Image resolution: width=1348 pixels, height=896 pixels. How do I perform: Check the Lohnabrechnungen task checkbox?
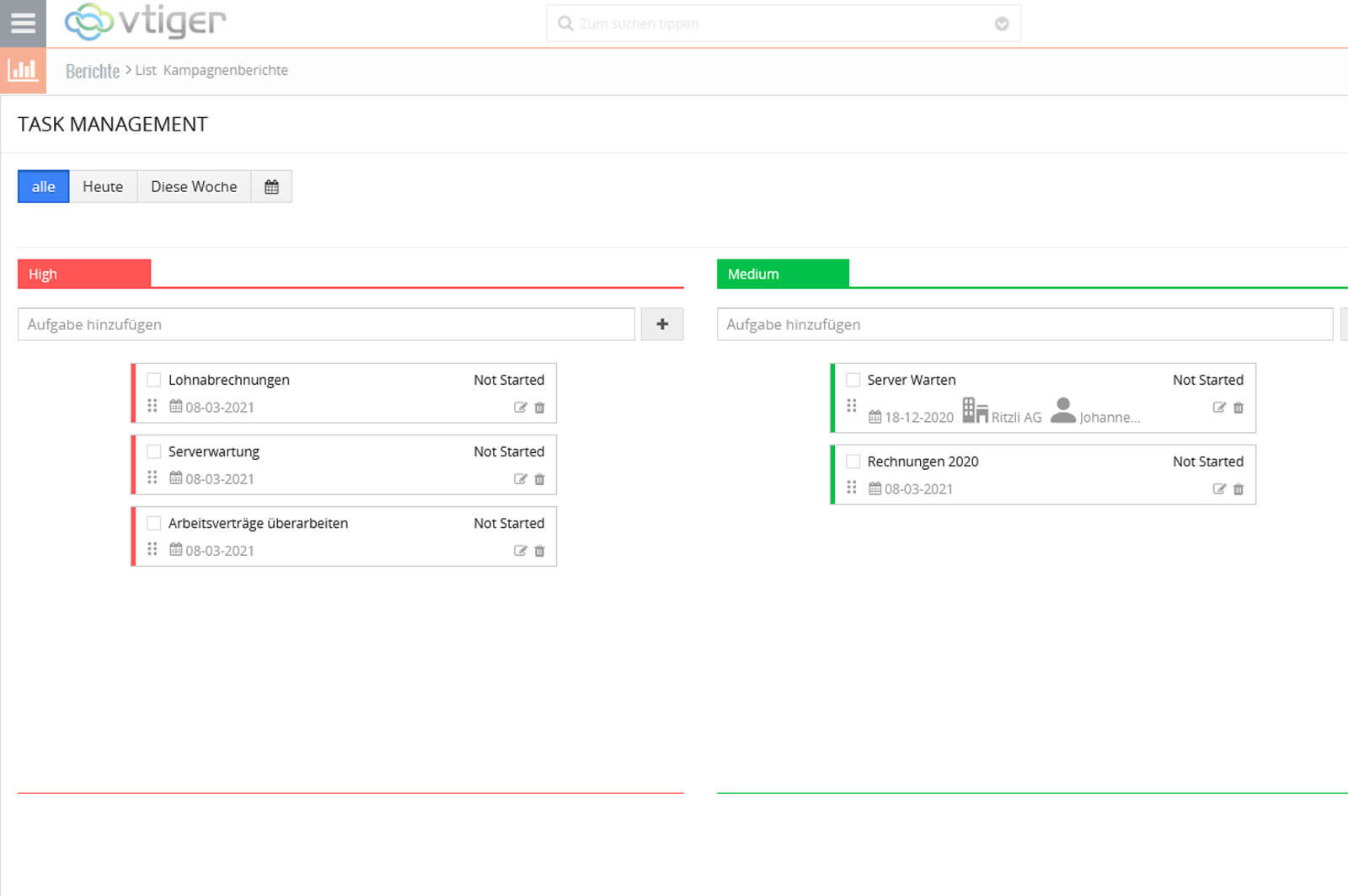point(154,380)
